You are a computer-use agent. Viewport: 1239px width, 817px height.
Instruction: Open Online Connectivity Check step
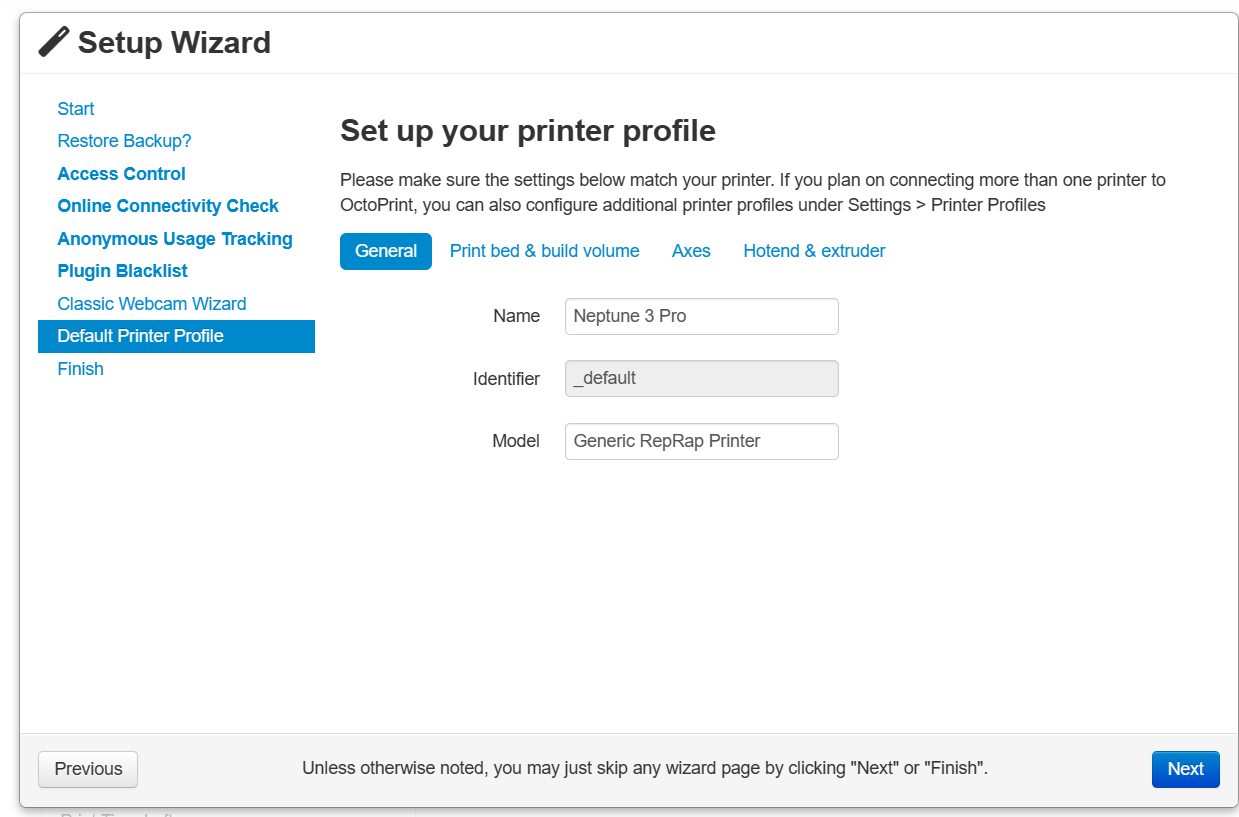pos(168,206)
